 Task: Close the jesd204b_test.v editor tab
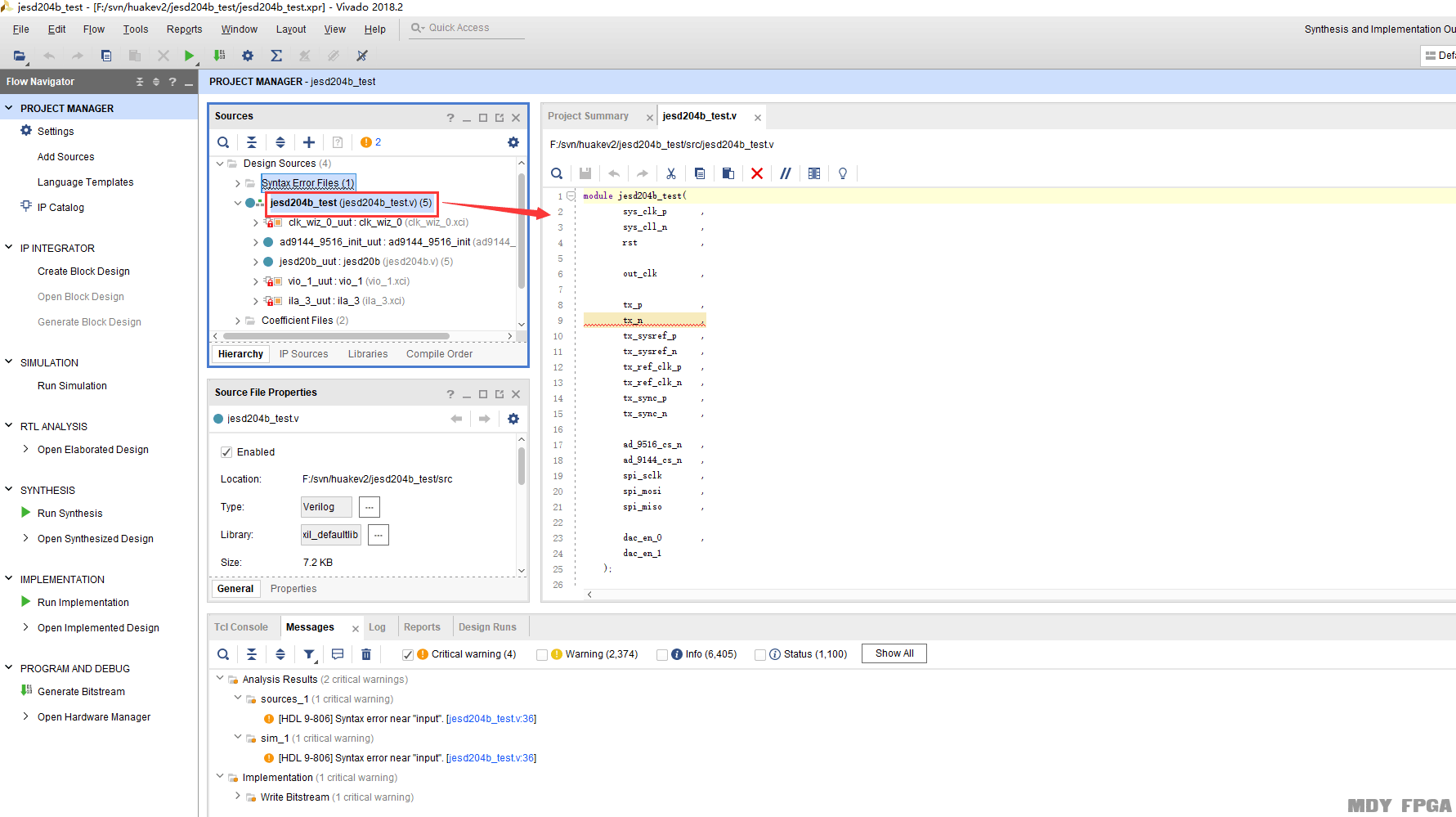pyautogui.click(x=758, y=118)
